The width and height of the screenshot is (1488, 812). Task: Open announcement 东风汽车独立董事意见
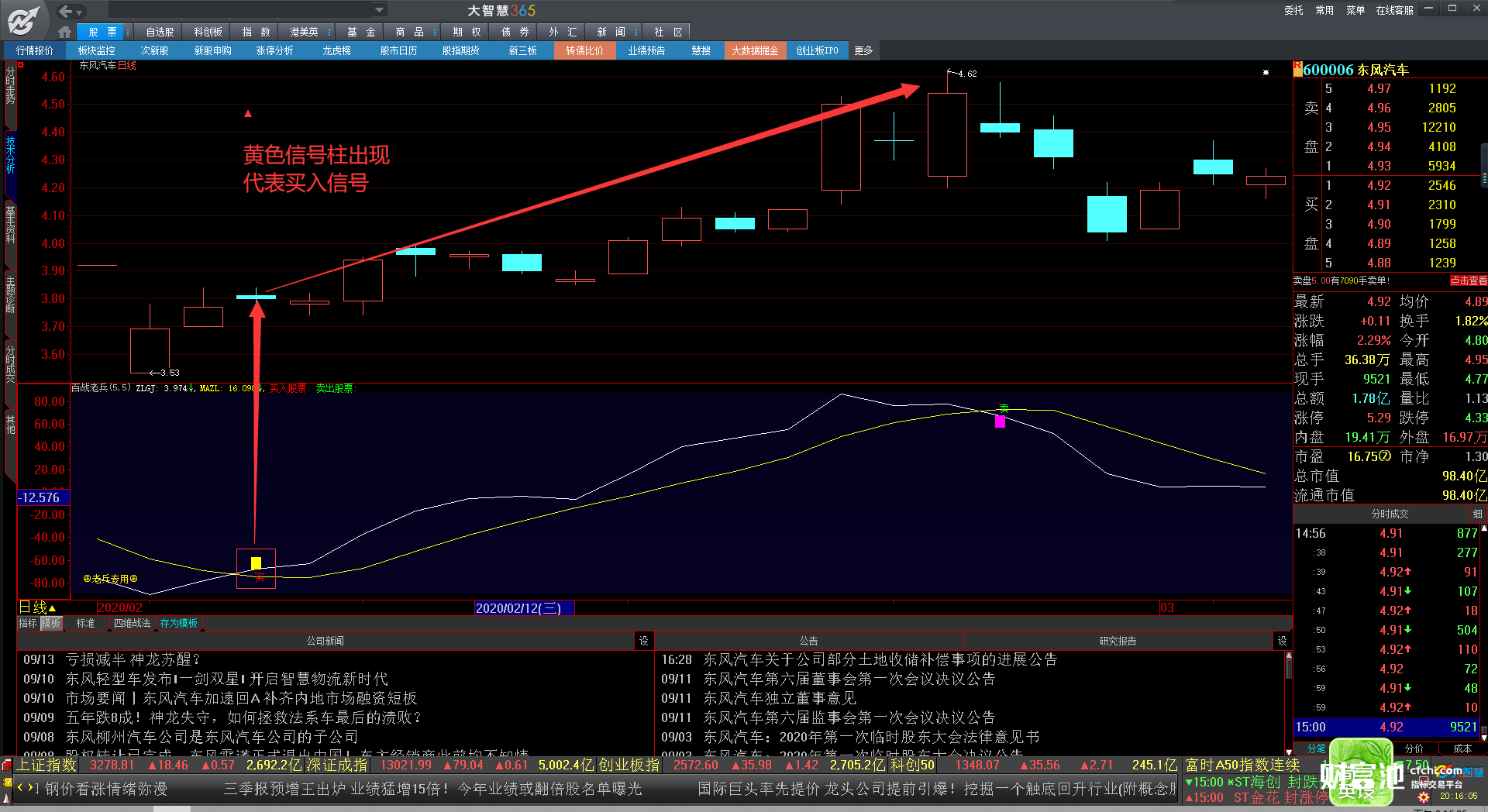[779, 698]
